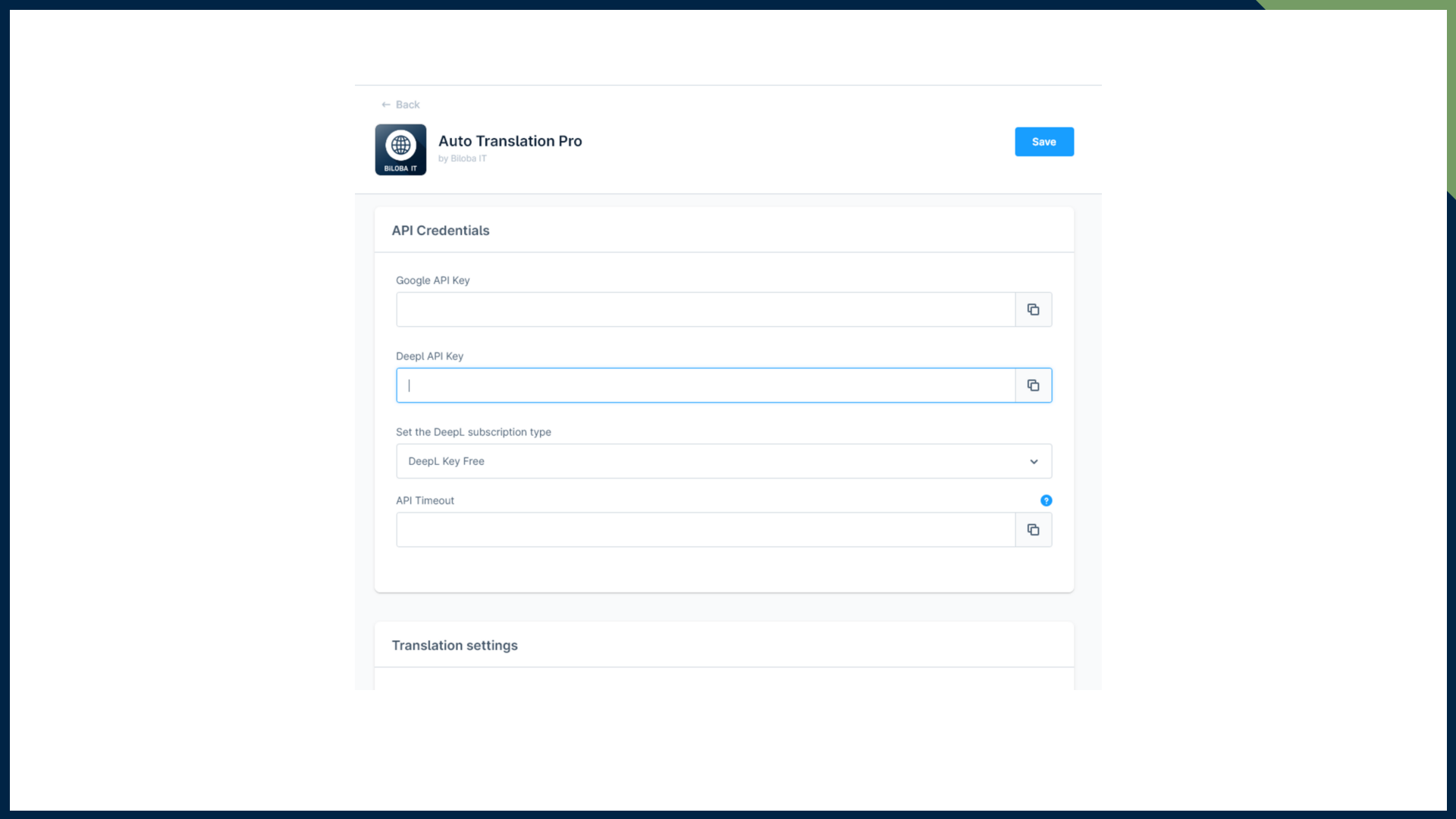This screenshot has height=819, width=1456.
Task: Copy the Deepl API Key value
Action: (x=1033, y=385)
